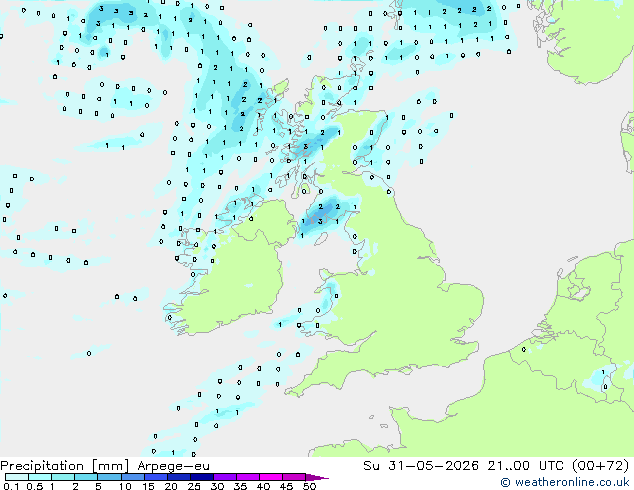Click the legend swatch between 20 and 25

179,477
